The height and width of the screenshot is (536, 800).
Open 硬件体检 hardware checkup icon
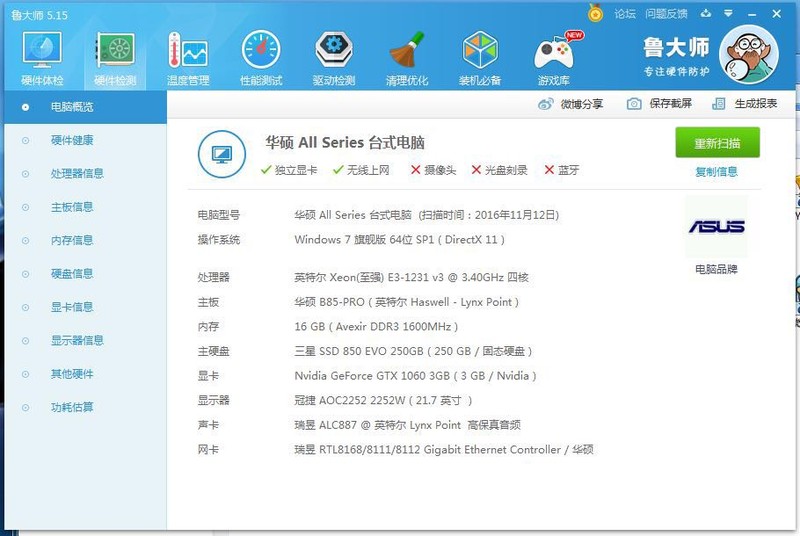click(42, 58)
